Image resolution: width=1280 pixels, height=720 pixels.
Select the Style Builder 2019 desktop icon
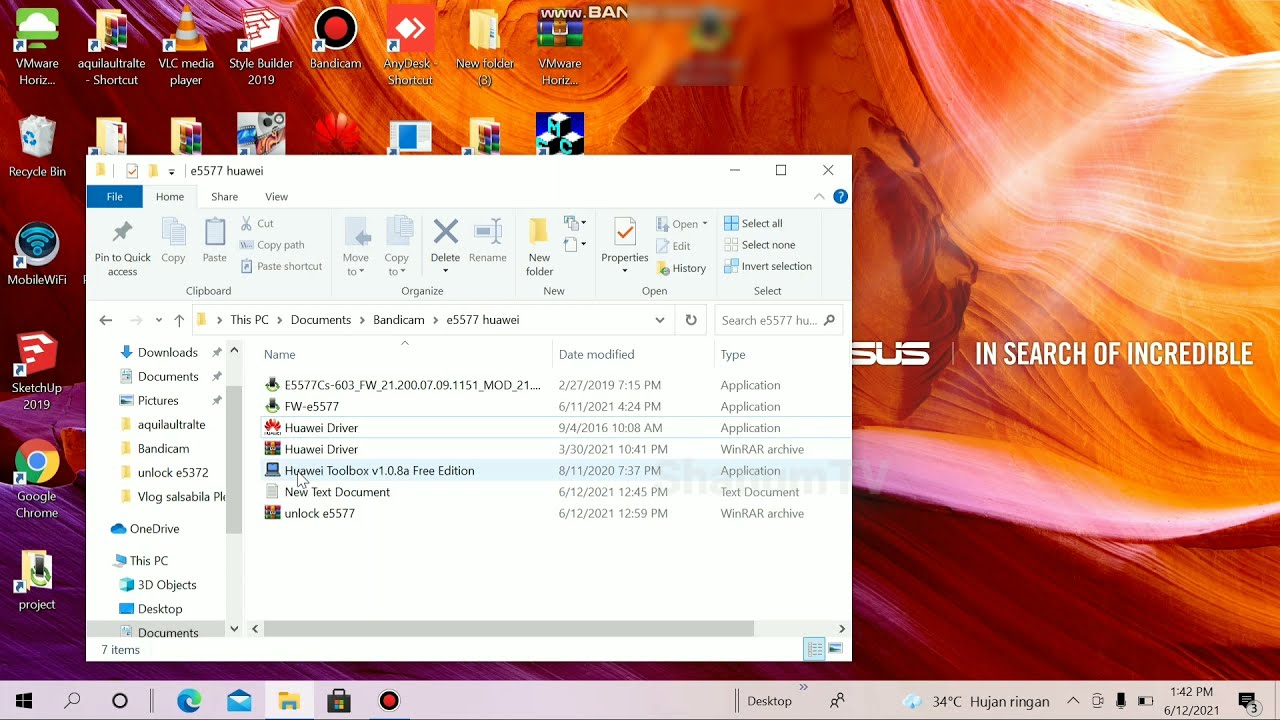(x=261, y=47)
